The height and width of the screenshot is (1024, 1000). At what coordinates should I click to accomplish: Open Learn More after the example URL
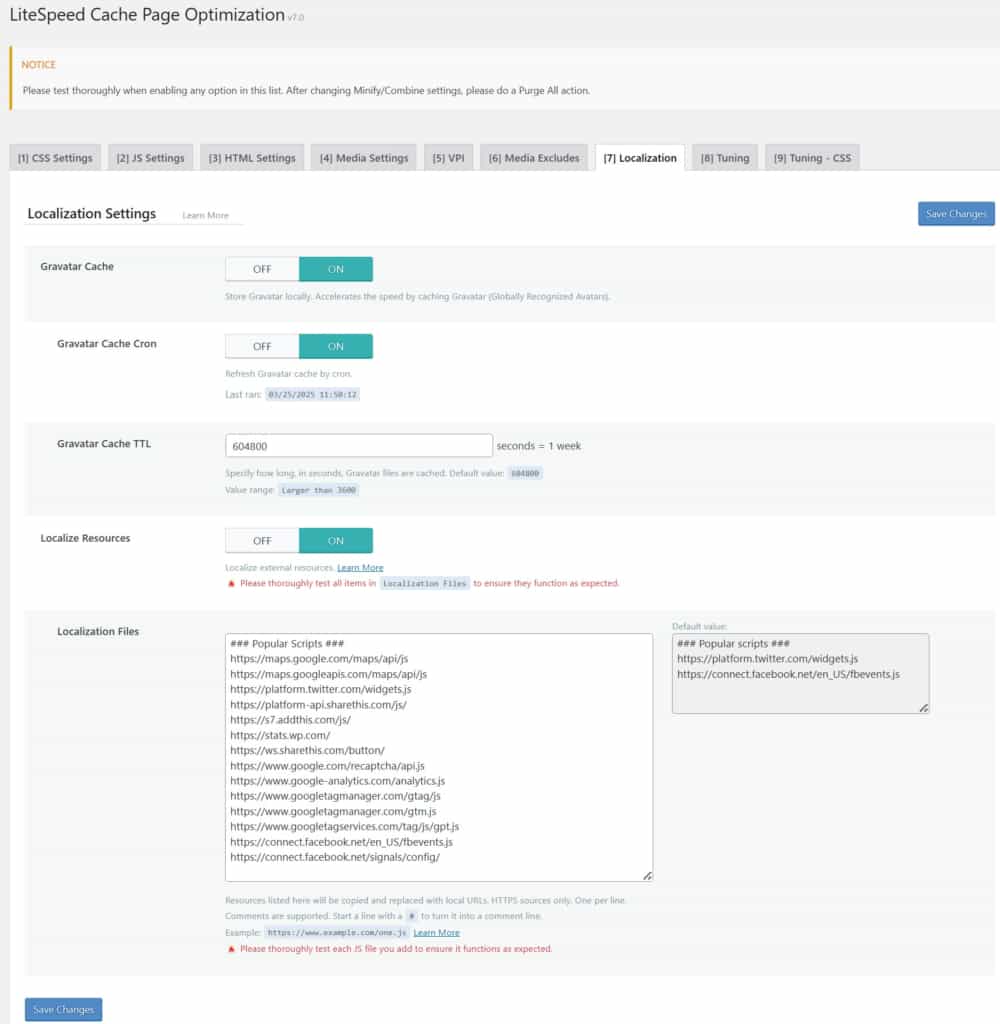pyautogui.click(x=436, y=931)
